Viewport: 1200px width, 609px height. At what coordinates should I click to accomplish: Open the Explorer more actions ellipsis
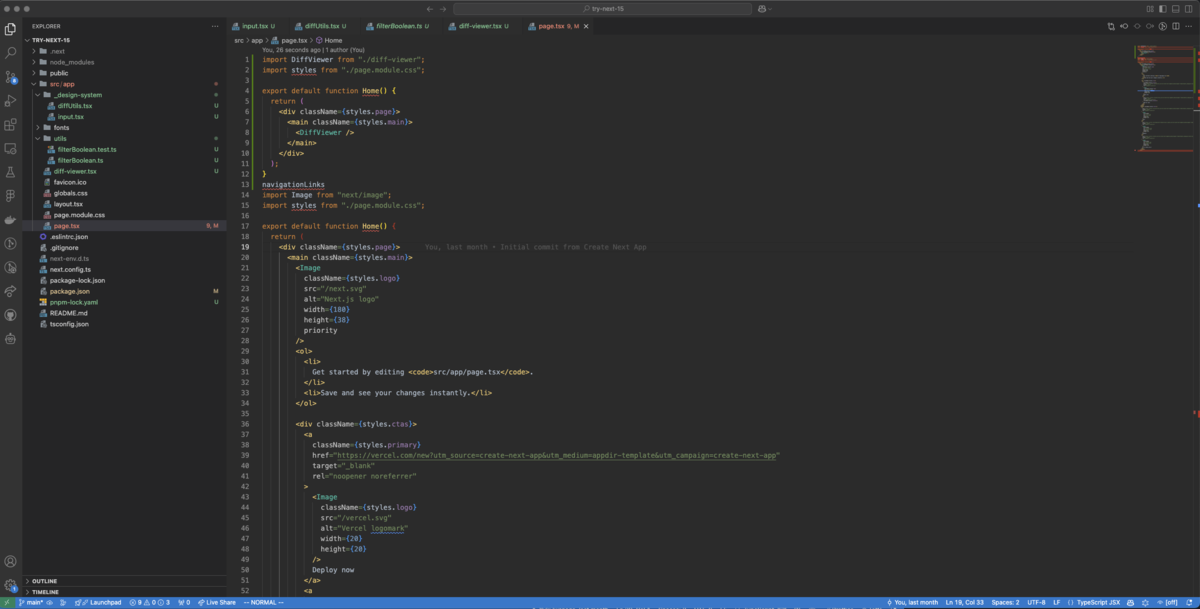coord(216,25)
